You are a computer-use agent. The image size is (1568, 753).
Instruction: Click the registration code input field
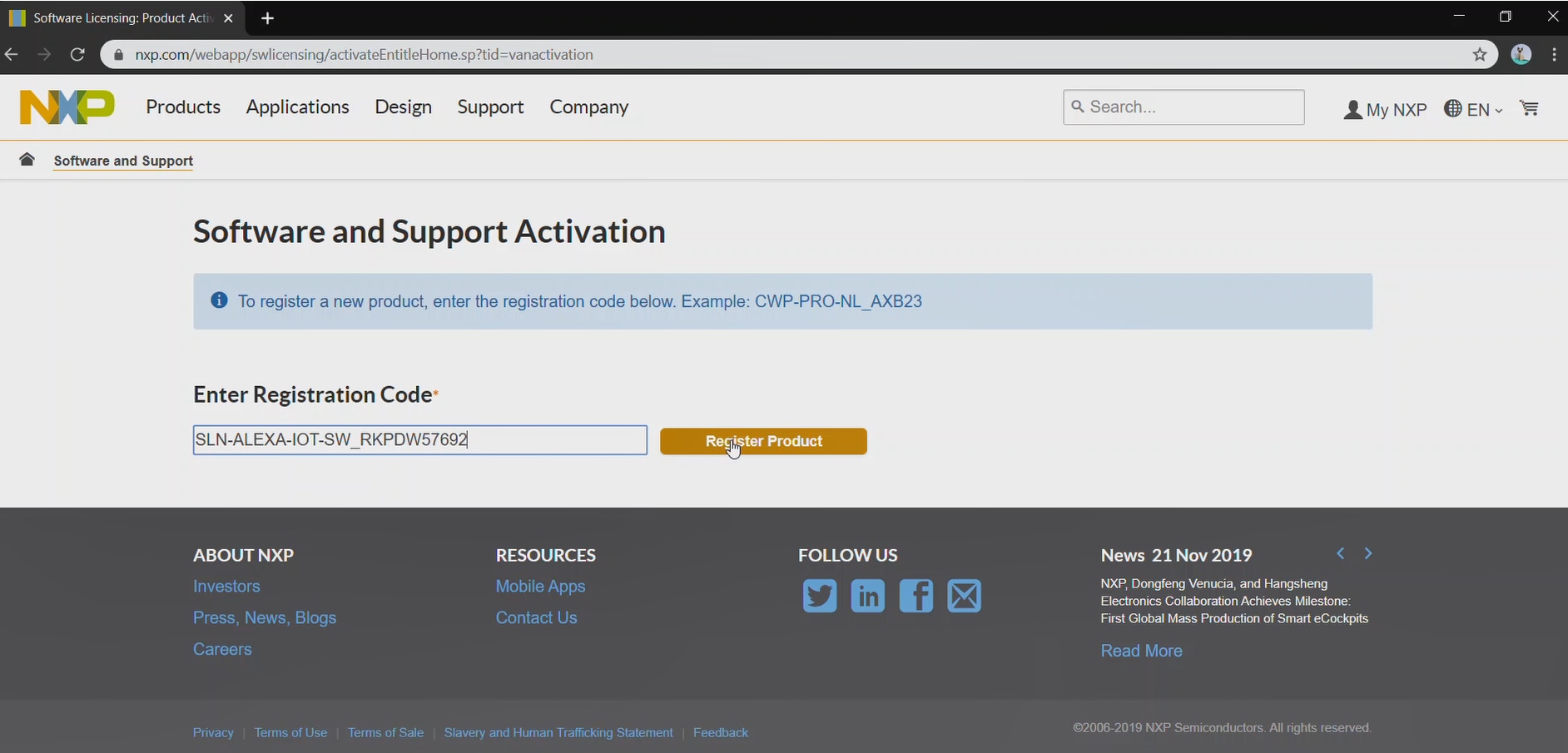click(419, 440)
